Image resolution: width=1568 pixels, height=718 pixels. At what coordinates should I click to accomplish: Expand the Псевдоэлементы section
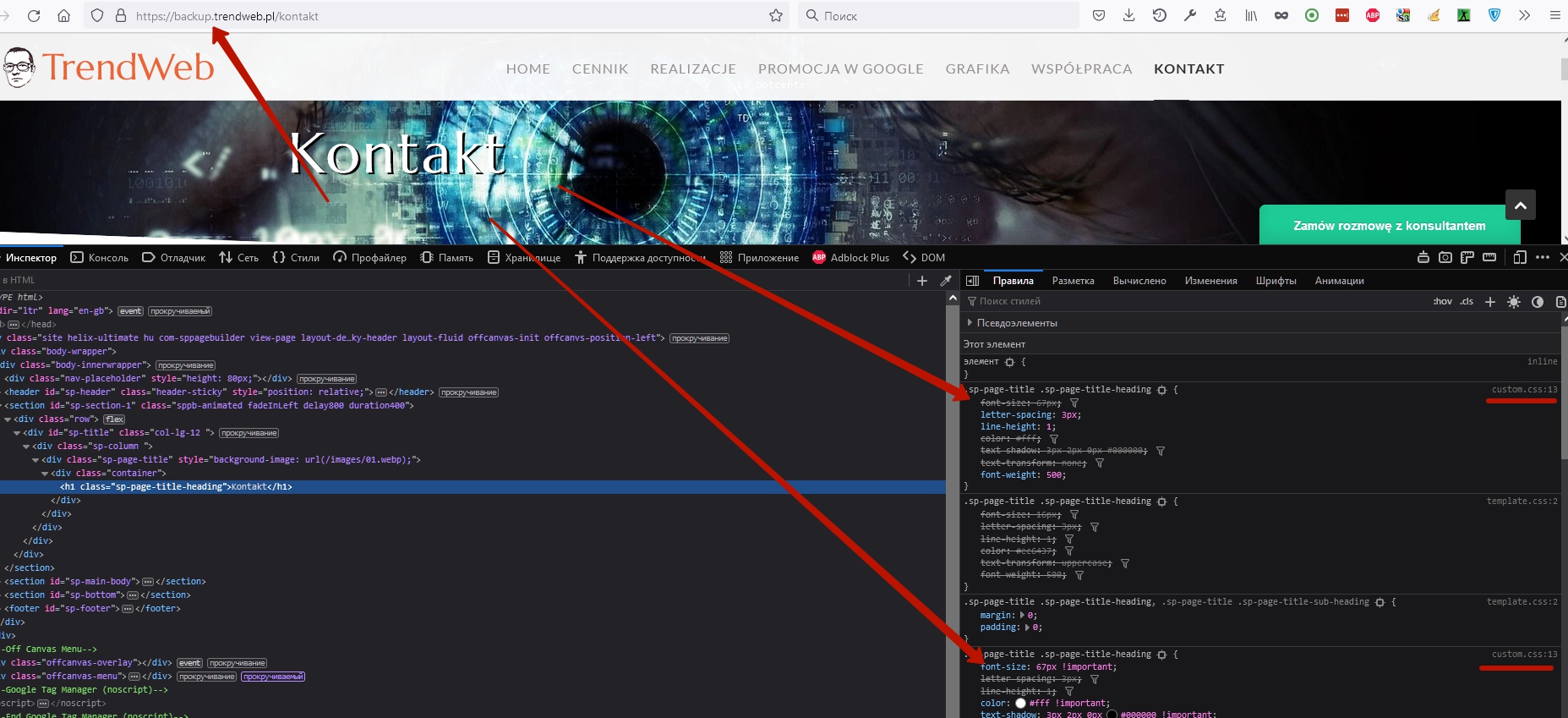point(970,323)
